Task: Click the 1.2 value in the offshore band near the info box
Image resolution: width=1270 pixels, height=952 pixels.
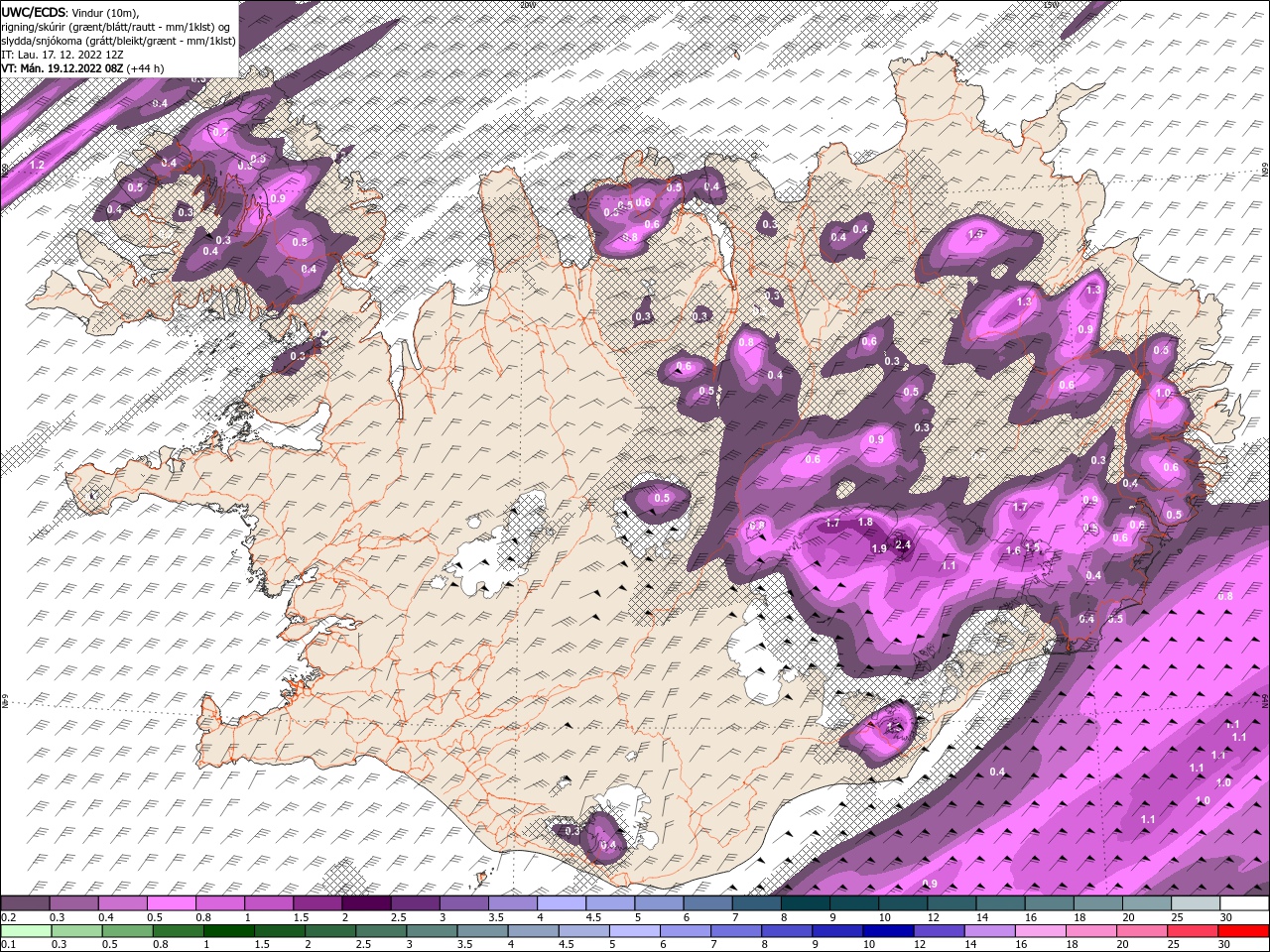Action: click(x=38, y=164)
